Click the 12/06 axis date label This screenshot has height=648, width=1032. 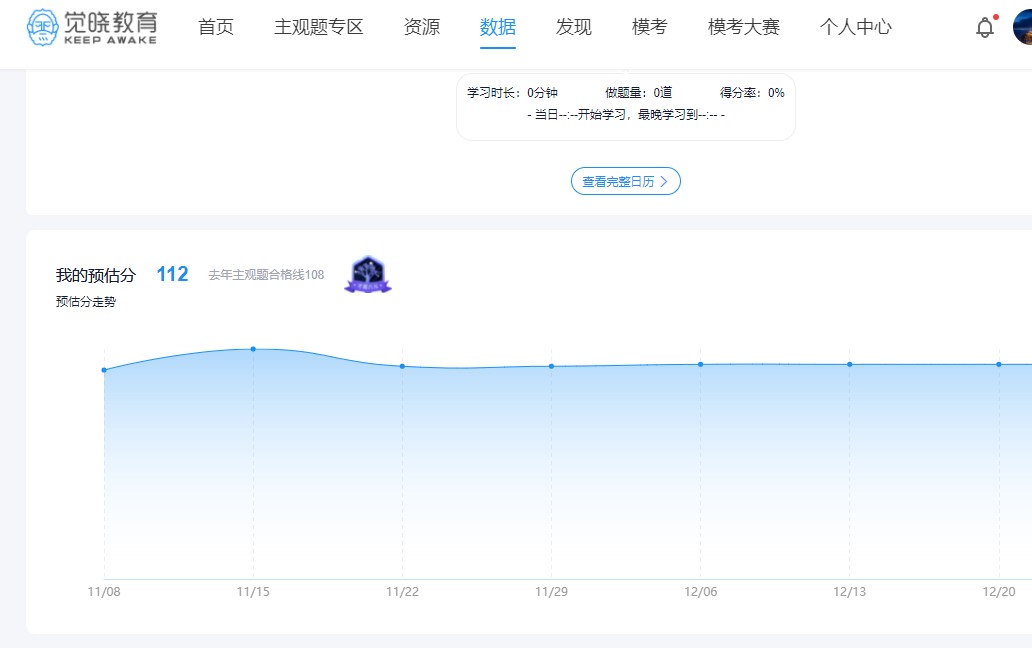(700, 591)
